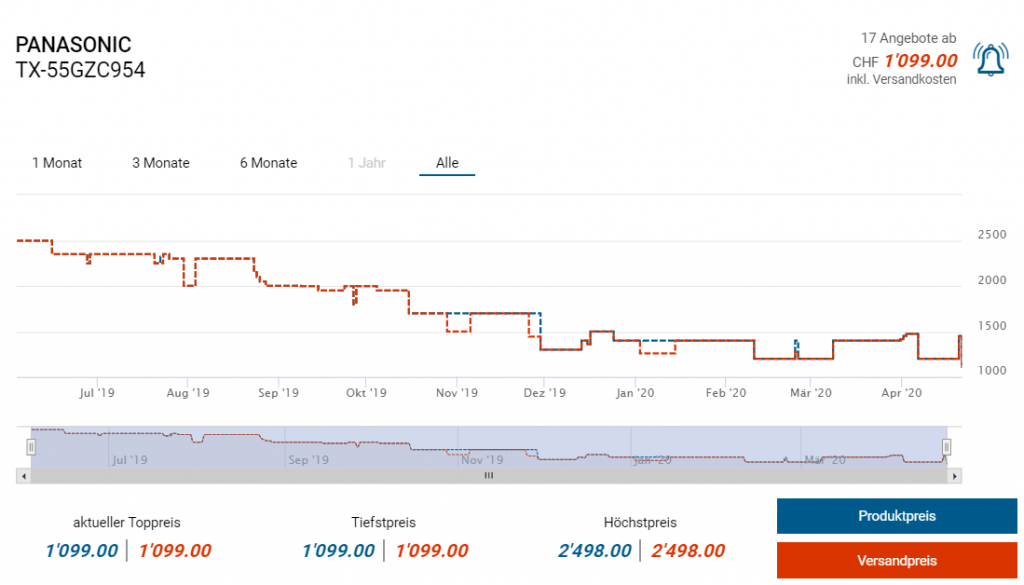1024x585 pixels.
Task: Click the aktueller Toppreis red 1'099.00 value
Action: pyautogui.click(x=175, y=550)
